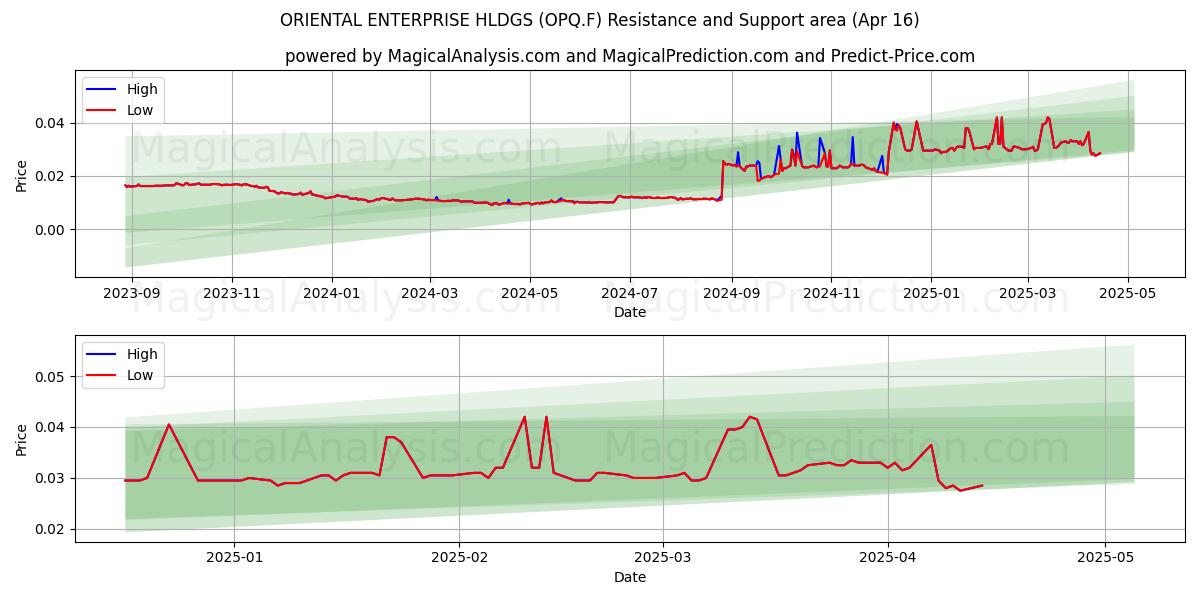The width and height of the screenshot is (1200, 600).
Task: Click the 2023-11 date tick label
Action: pos(232,294)
